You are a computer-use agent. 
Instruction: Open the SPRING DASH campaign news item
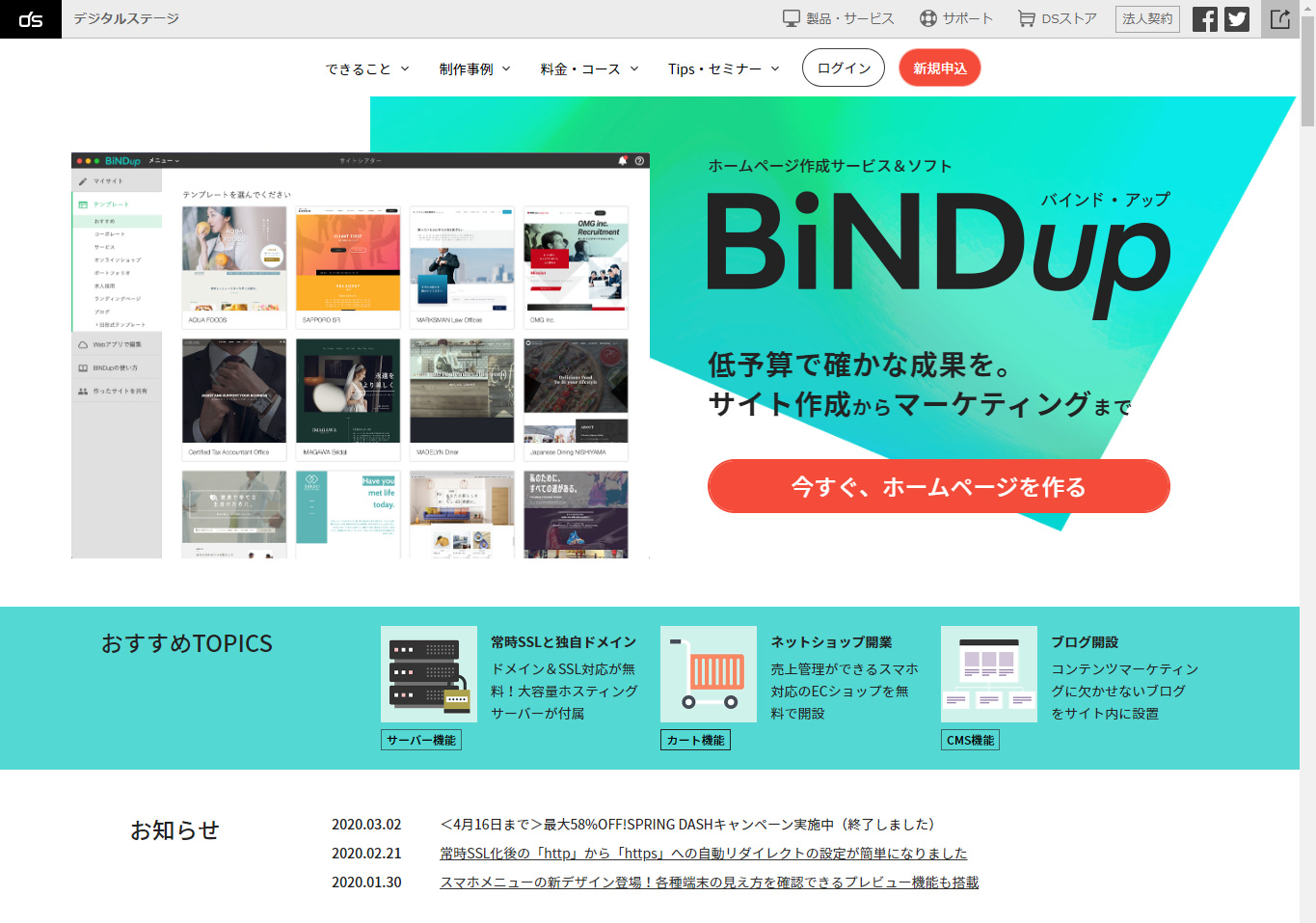(687, 824)
